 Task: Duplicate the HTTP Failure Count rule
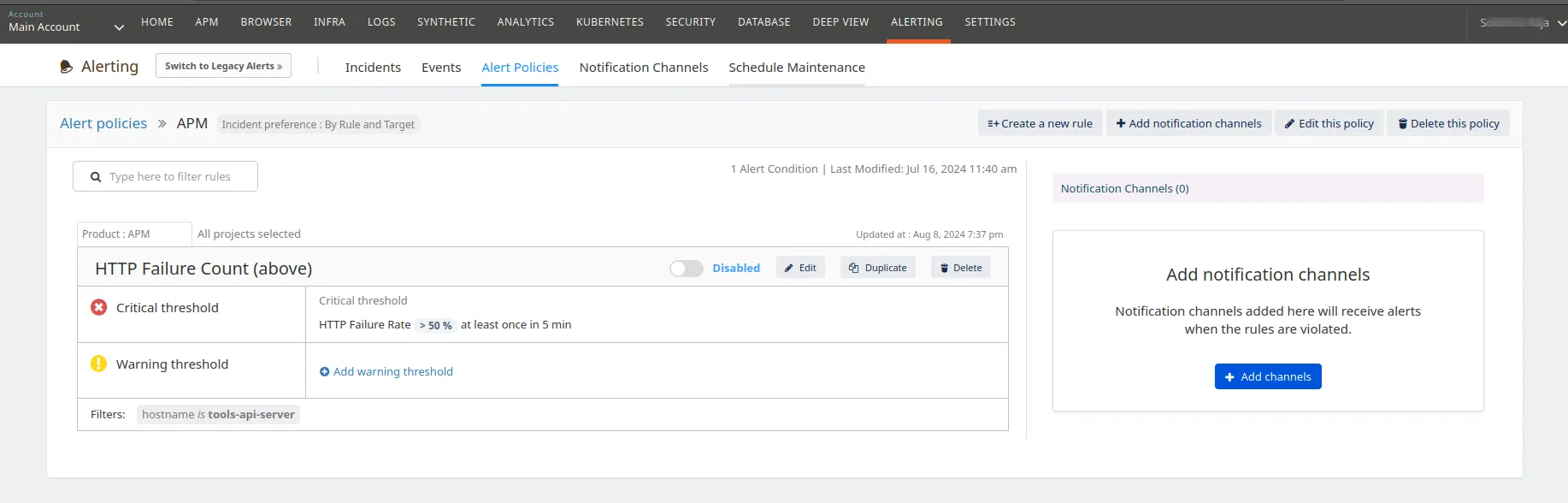click(878, 268)
